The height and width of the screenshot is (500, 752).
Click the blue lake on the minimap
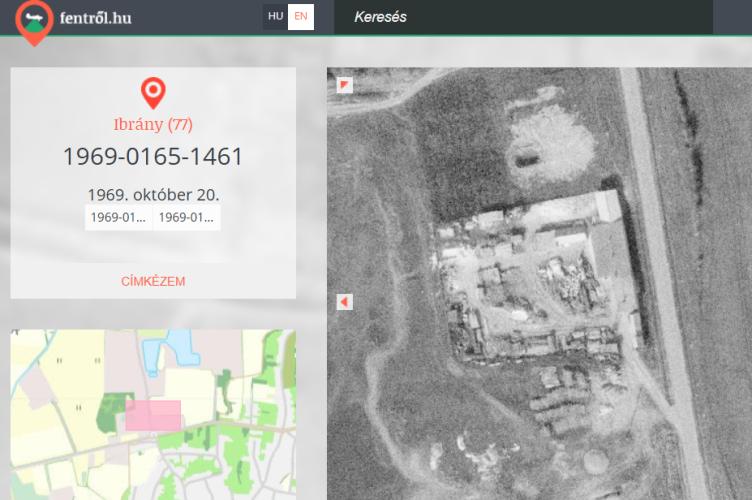tap(170, 351)
